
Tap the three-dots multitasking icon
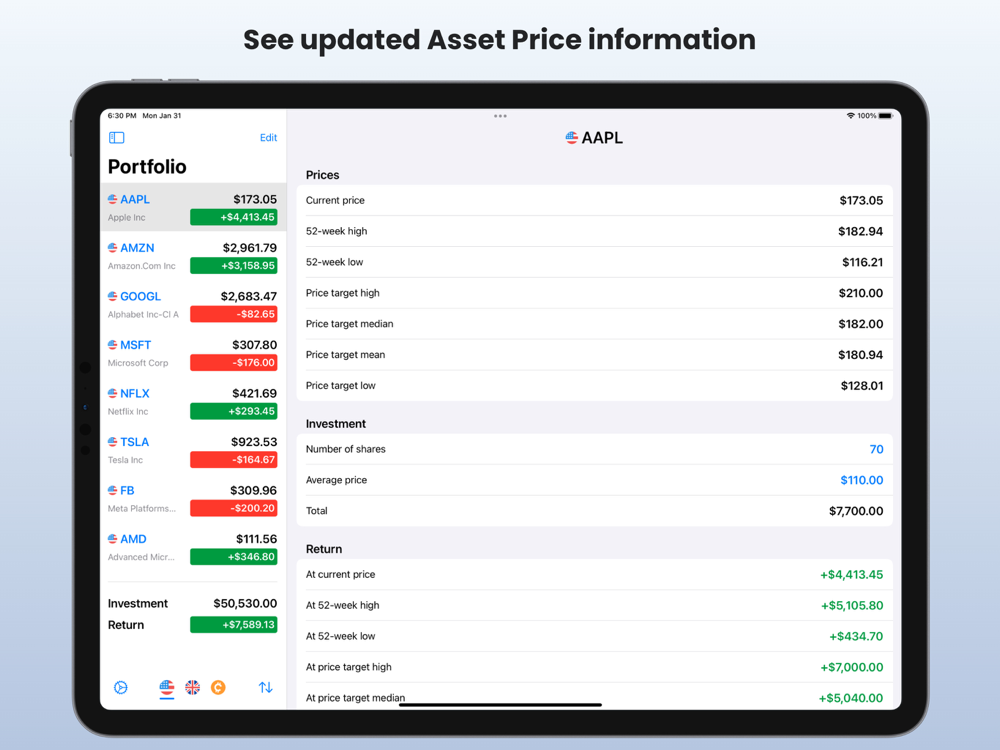click(500, 116)
